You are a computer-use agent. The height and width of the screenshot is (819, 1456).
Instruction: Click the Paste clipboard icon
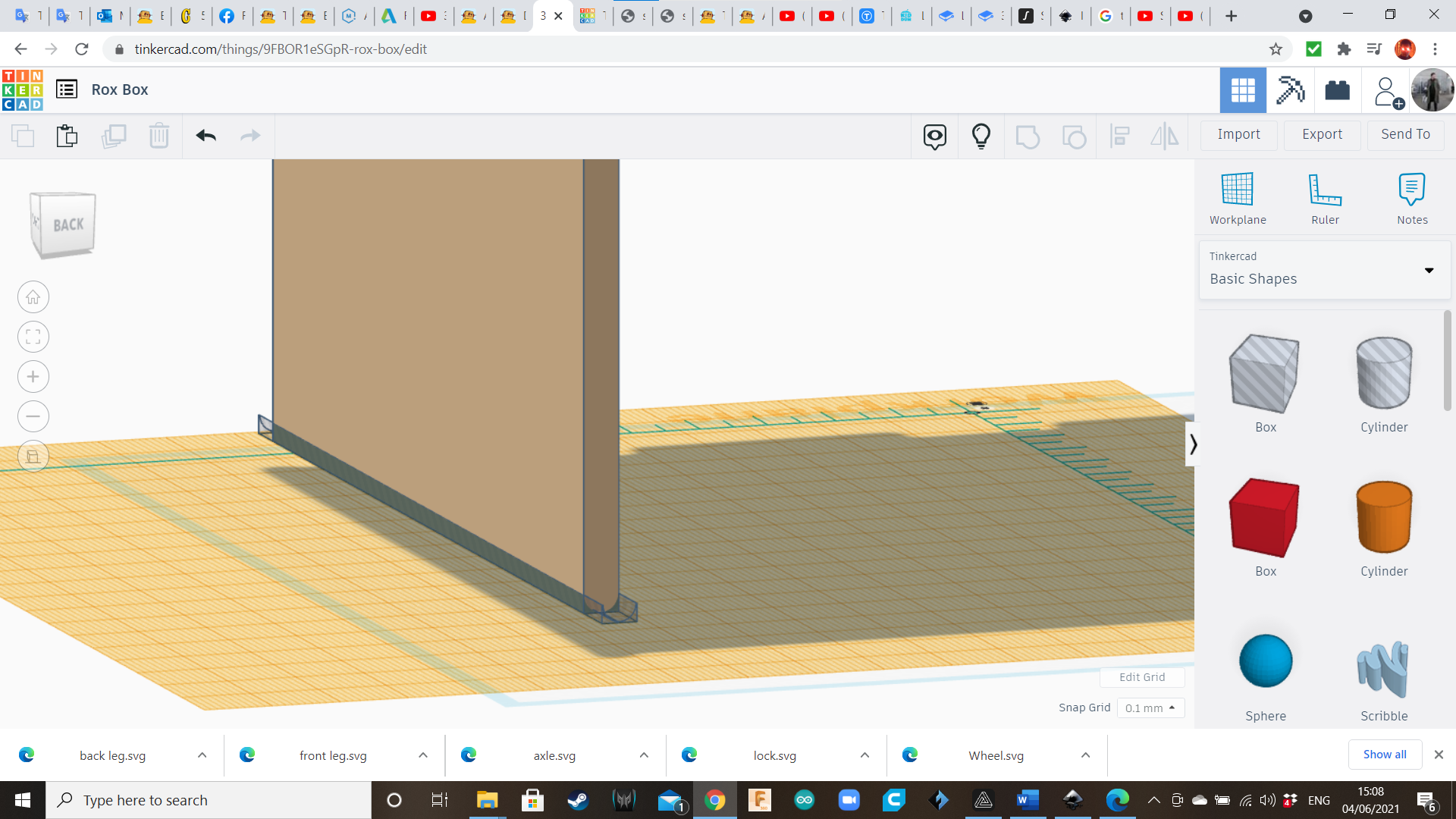click(x=67, y=136)
